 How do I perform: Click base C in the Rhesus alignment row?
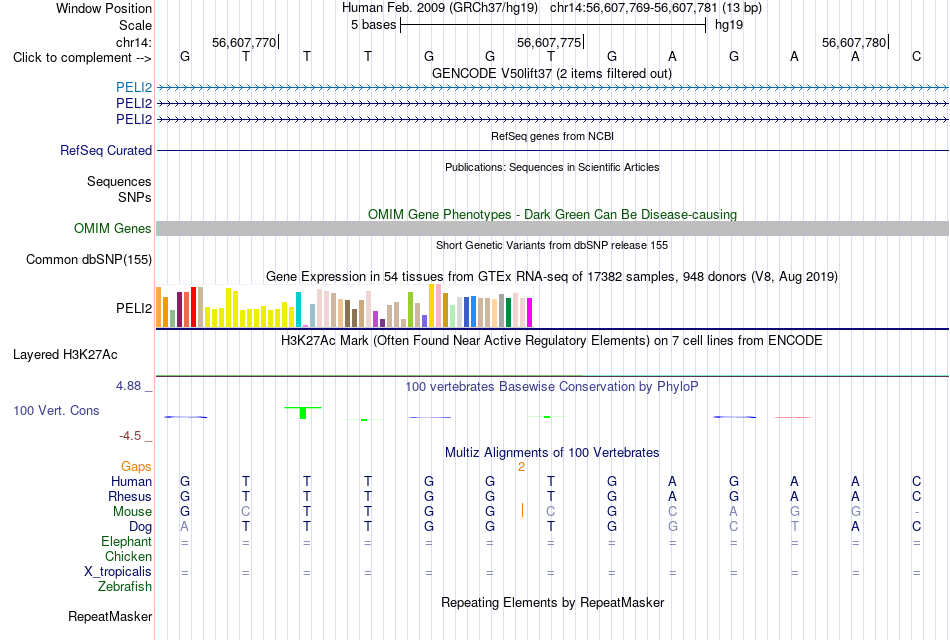(x=916, y=496)
